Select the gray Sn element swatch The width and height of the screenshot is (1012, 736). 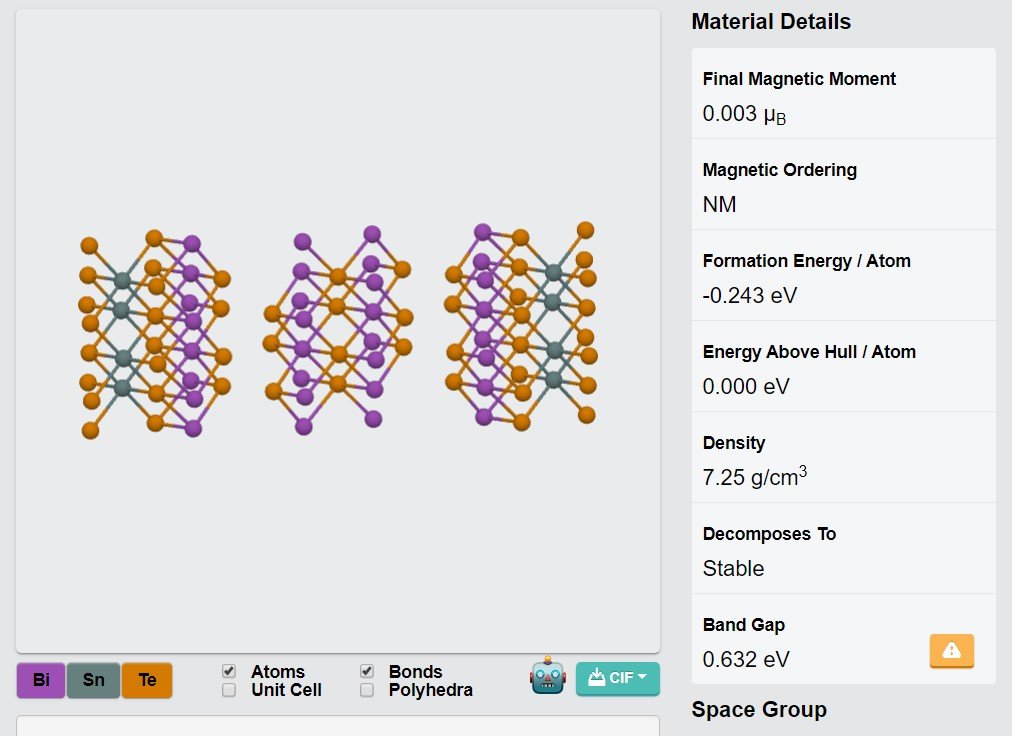[94, 680]
